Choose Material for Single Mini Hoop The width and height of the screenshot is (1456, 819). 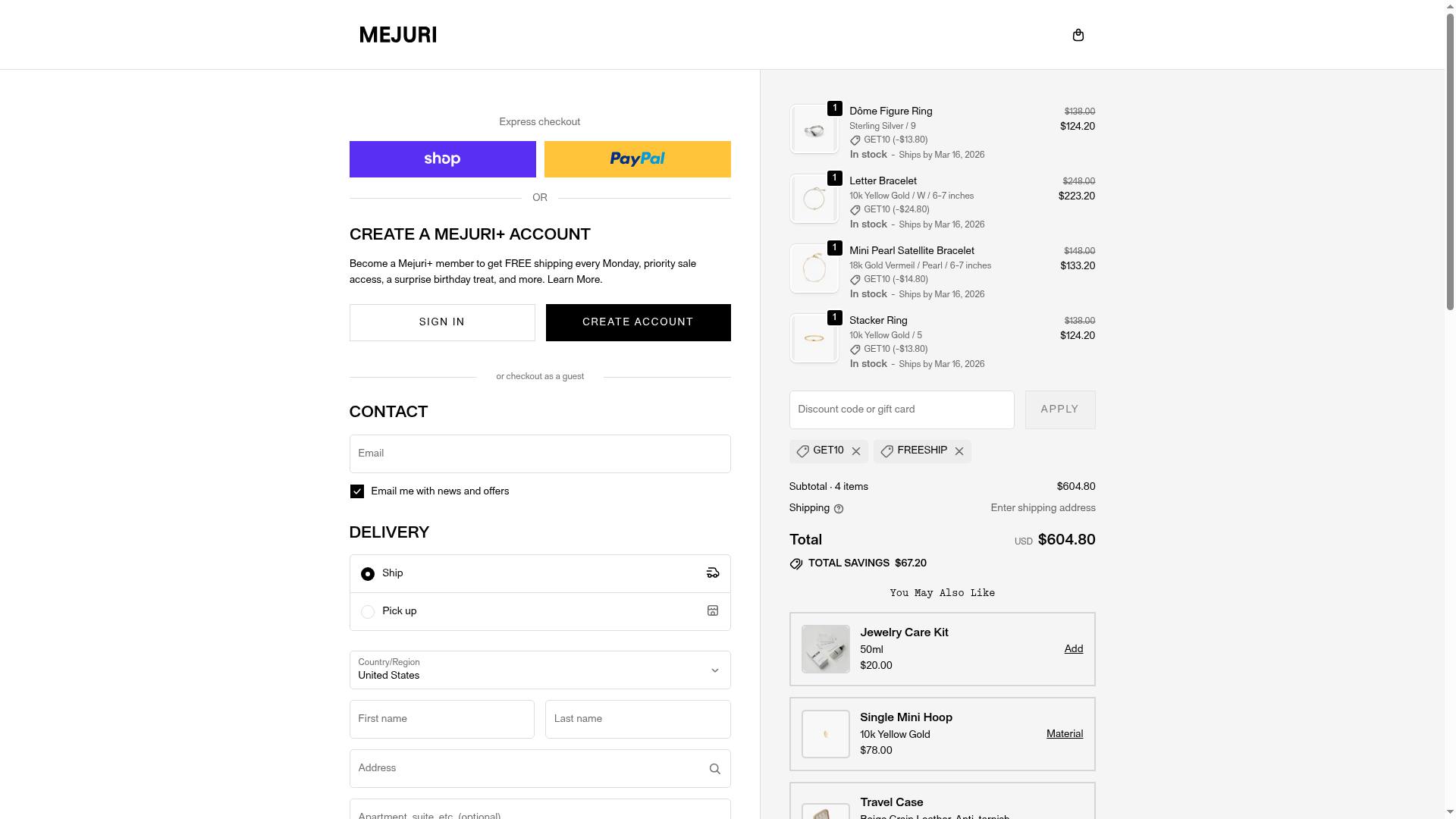pyautogui.click(x=1064, y=734)
